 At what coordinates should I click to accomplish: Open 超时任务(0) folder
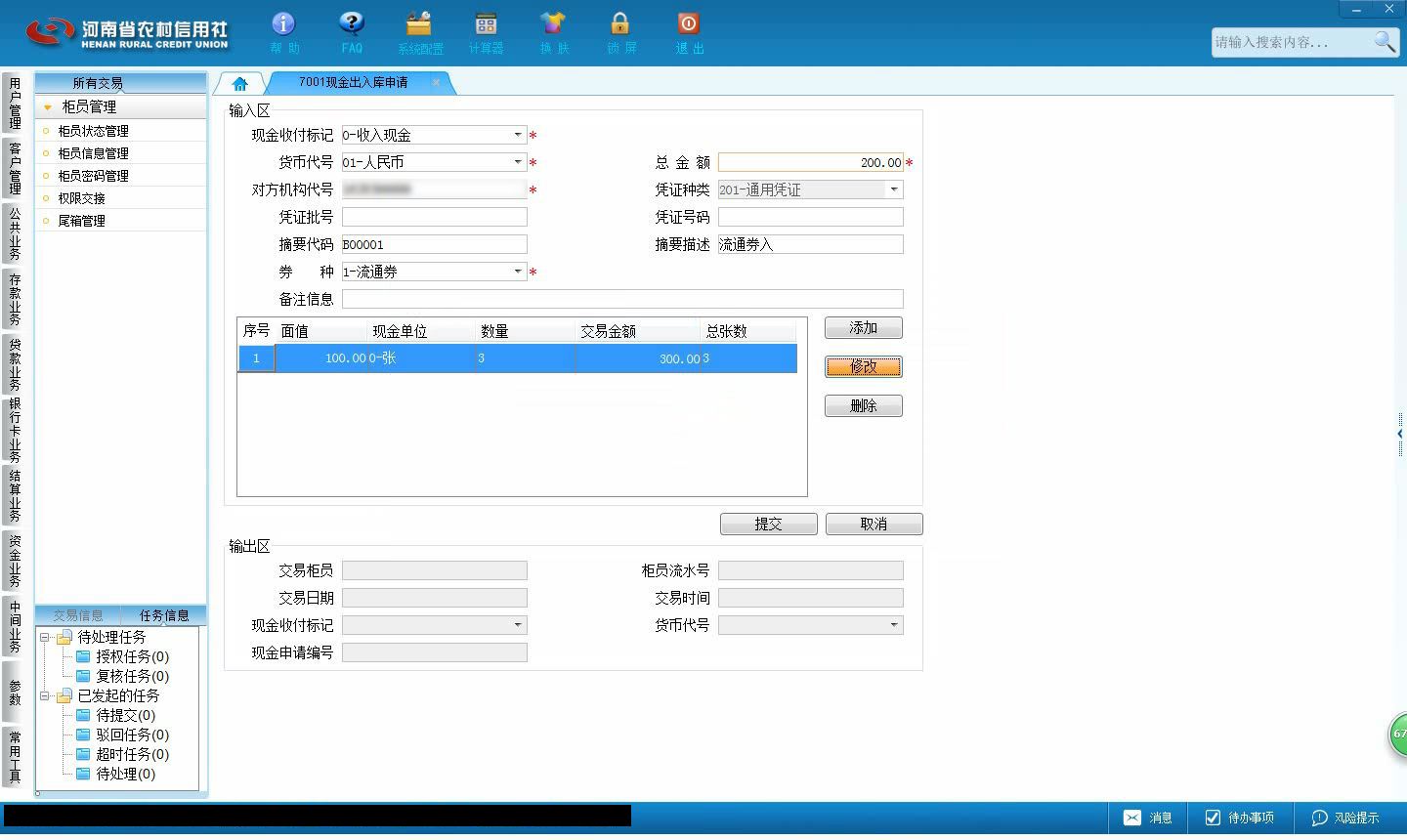click(122, 754)
